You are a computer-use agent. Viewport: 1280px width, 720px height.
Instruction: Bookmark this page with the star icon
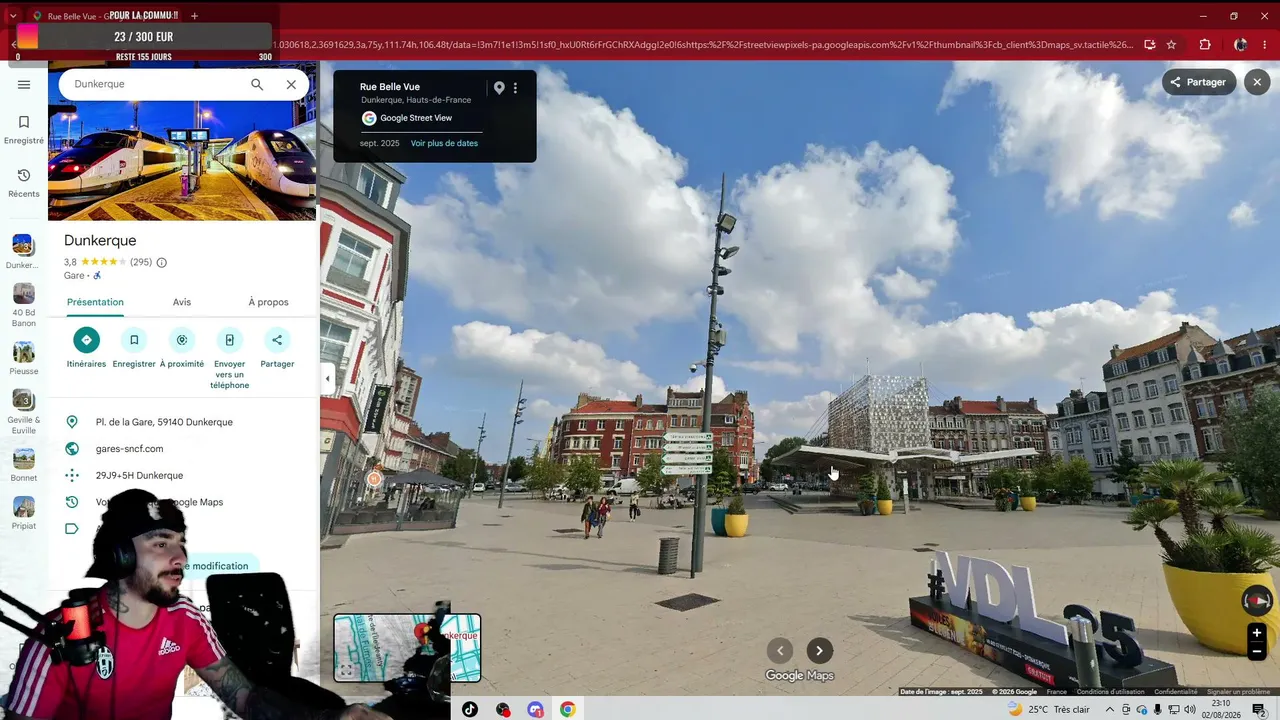pos(1171,45)
